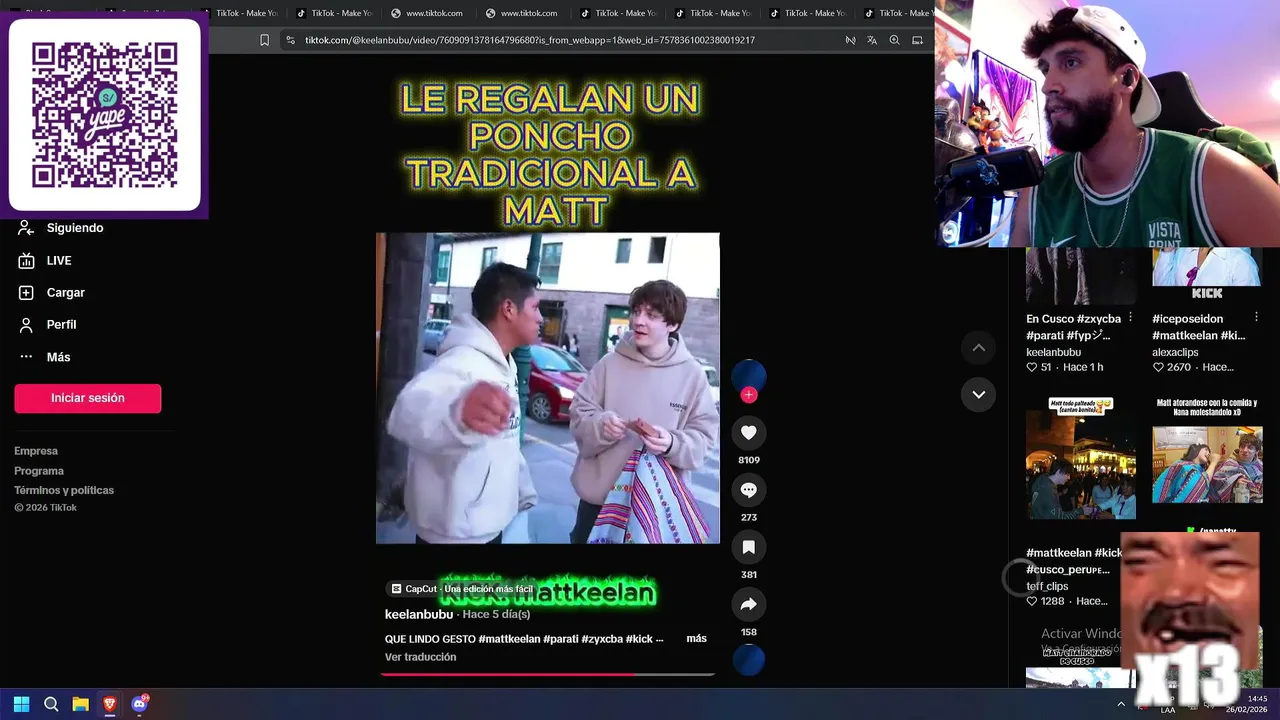The height and width of the screenshot is (720, 1280).
Task: Open keelanbubu author under En Cusco video
Action: click(1053, 352)
